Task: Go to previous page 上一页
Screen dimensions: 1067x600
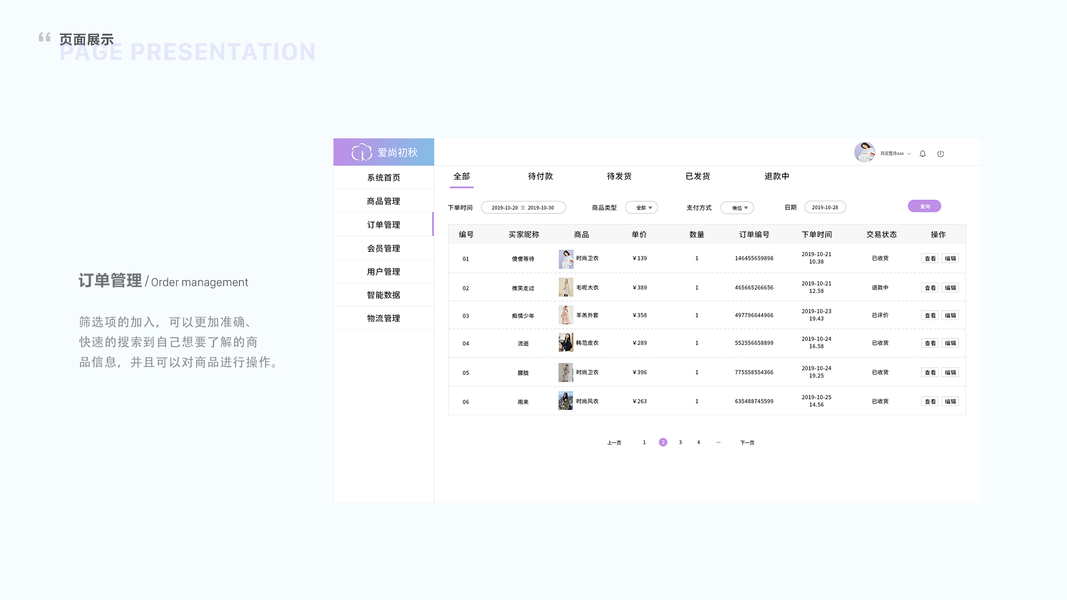Action: click(614, 443)
